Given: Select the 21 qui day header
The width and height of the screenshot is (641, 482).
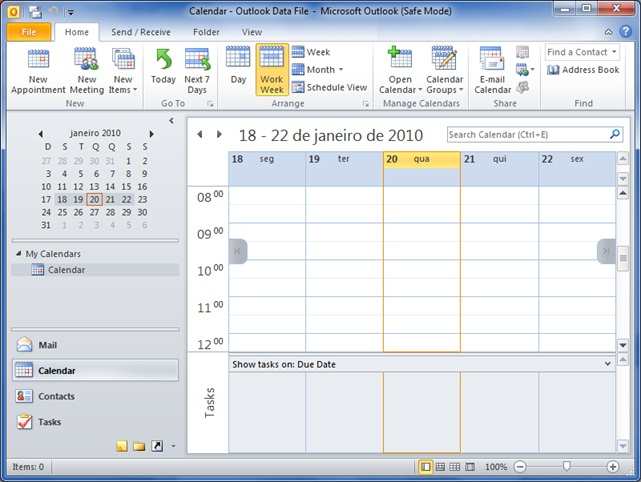Looking at the screenshot, I should [x=500, y=159].
